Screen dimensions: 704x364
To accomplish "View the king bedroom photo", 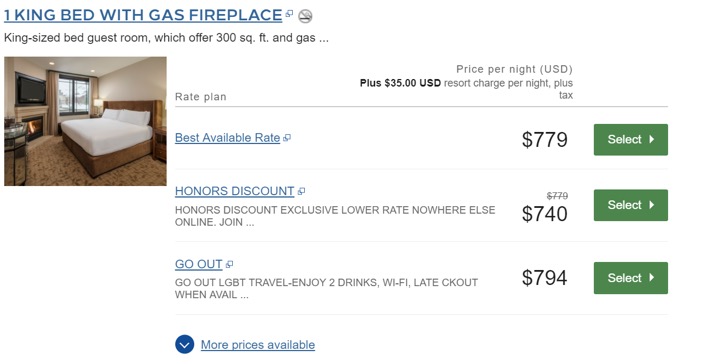I will 85,121.
